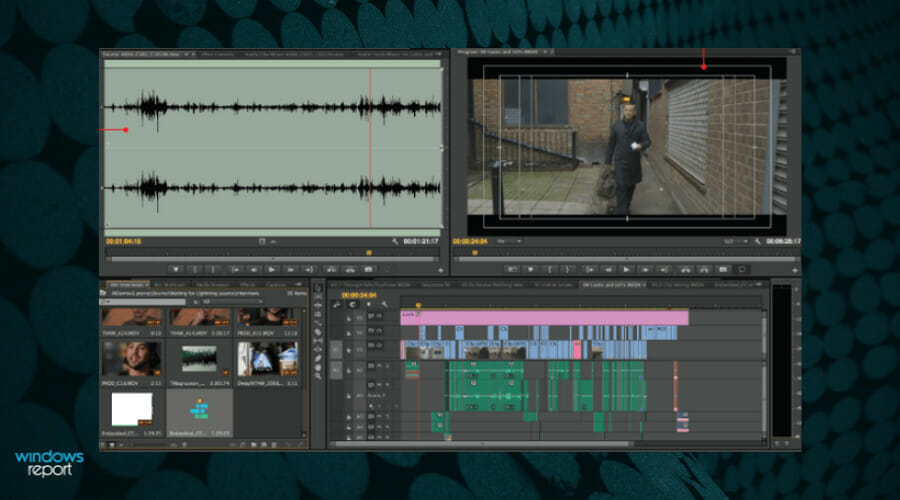This screenshot has width=900, height=500.
Task: Play the sequence in Program monitor
Action: click(627, 269)
